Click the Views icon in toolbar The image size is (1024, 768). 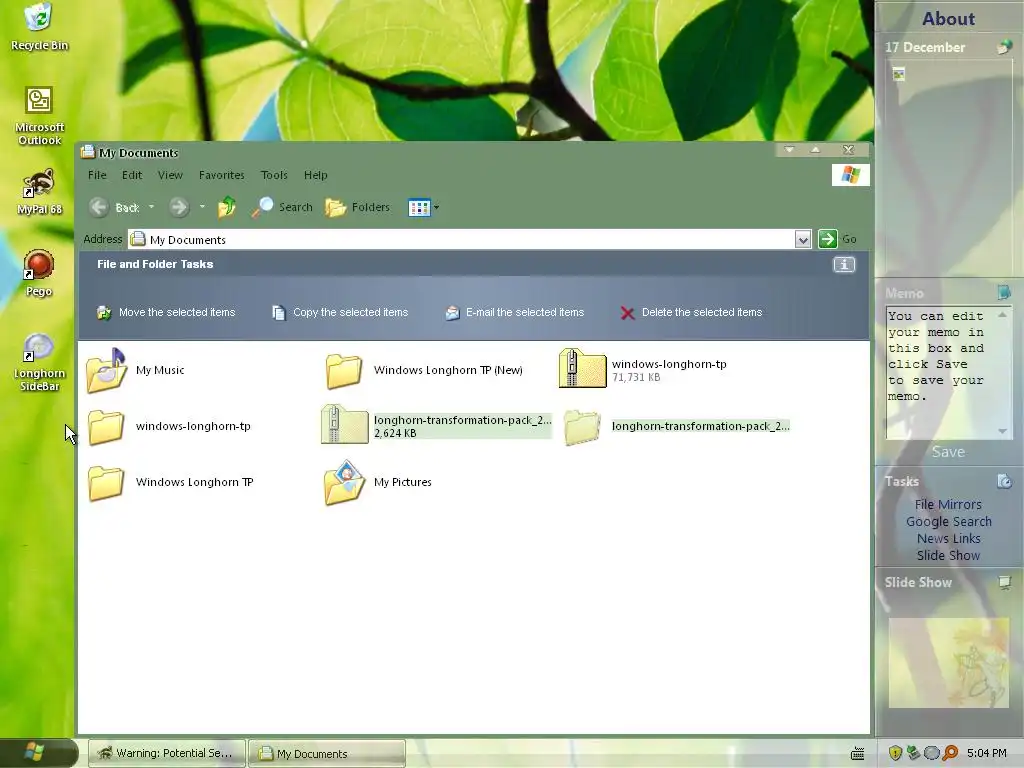pyautogui.click(x=419, y=208)
